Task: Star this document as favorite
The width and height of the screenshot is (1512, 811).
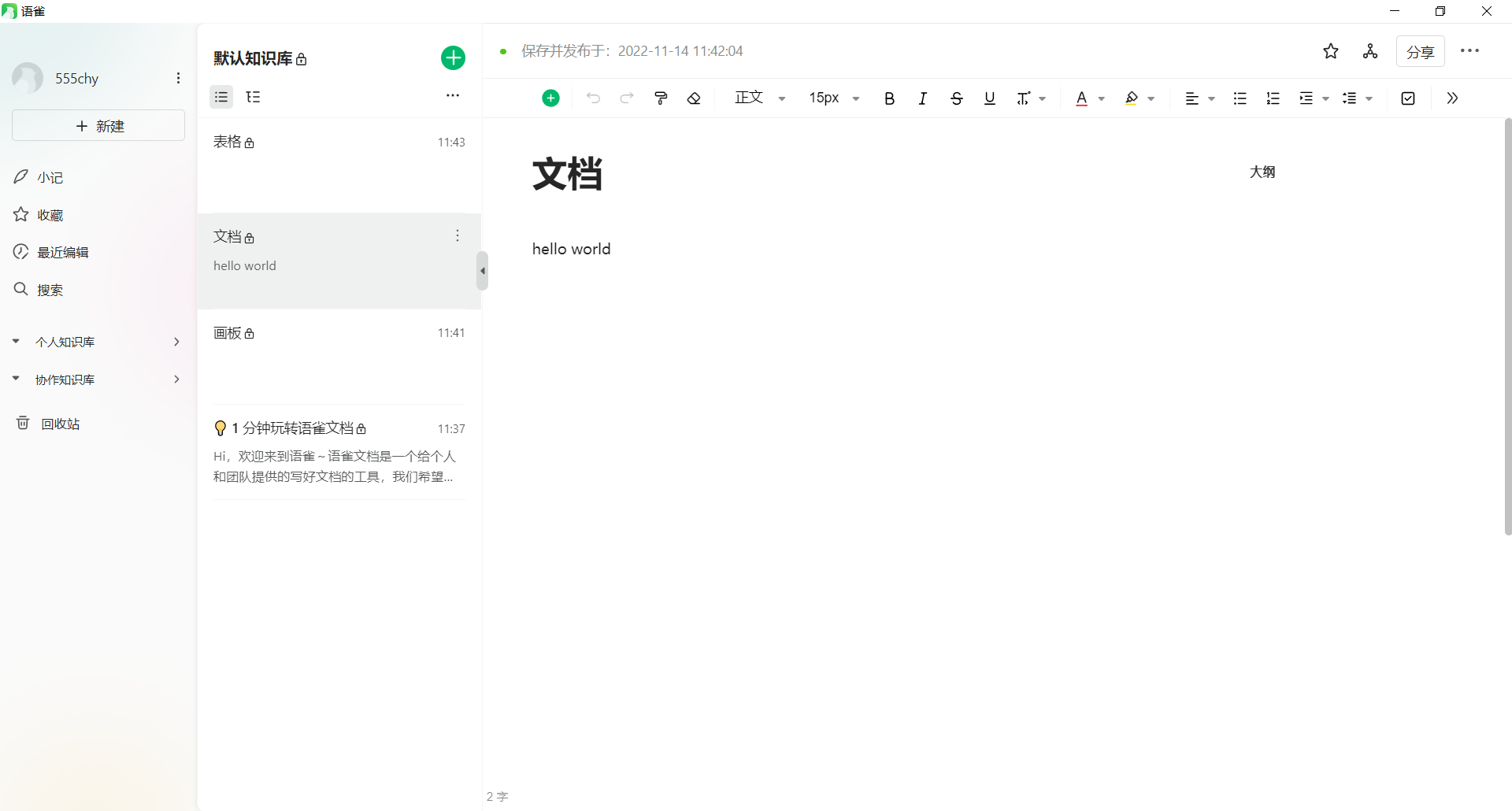Action: tap(1331, 51)
